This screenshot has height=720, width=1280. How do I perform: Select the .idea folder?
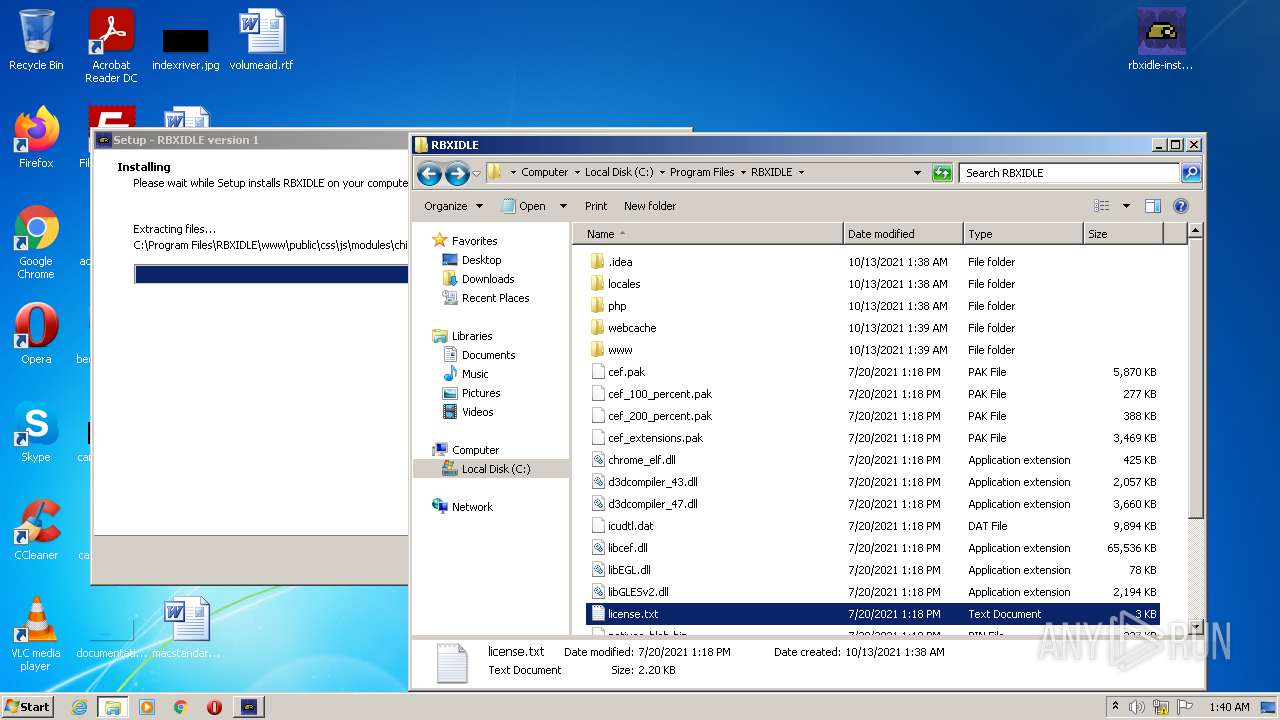click(x=620, y=262)
